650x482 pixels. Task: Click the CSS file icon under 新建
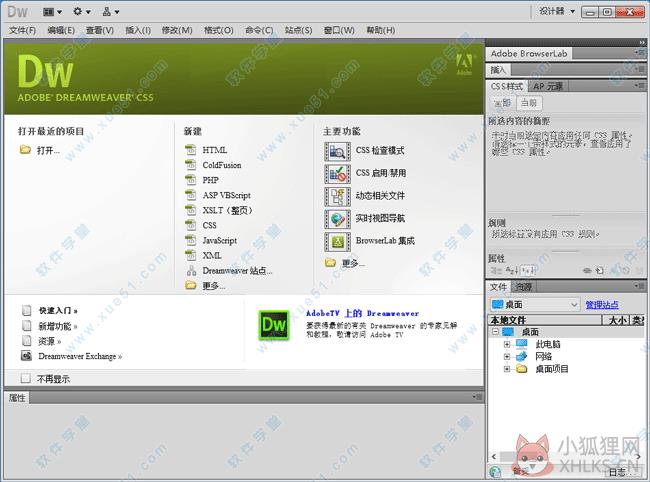tap(190, 225)
